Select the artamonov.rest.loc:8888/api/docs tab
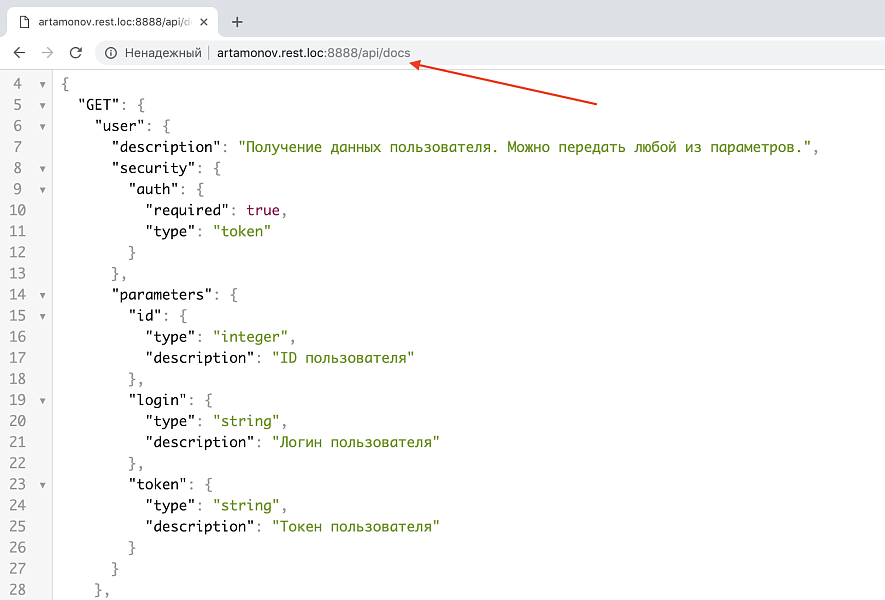This screenshot has height=600, width=885. point(110,21)
